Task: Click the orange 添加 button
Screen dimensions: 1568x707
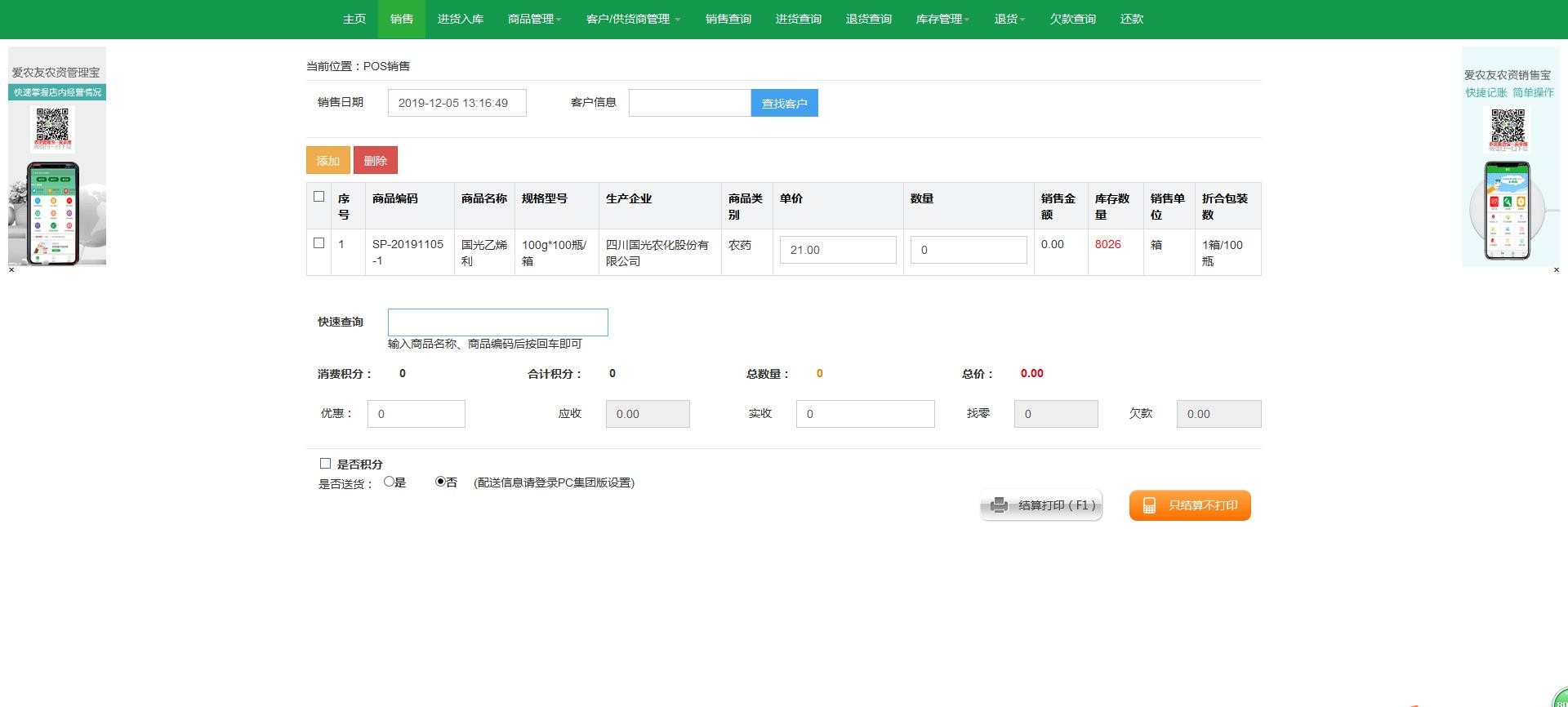Action: coord(328,160)
